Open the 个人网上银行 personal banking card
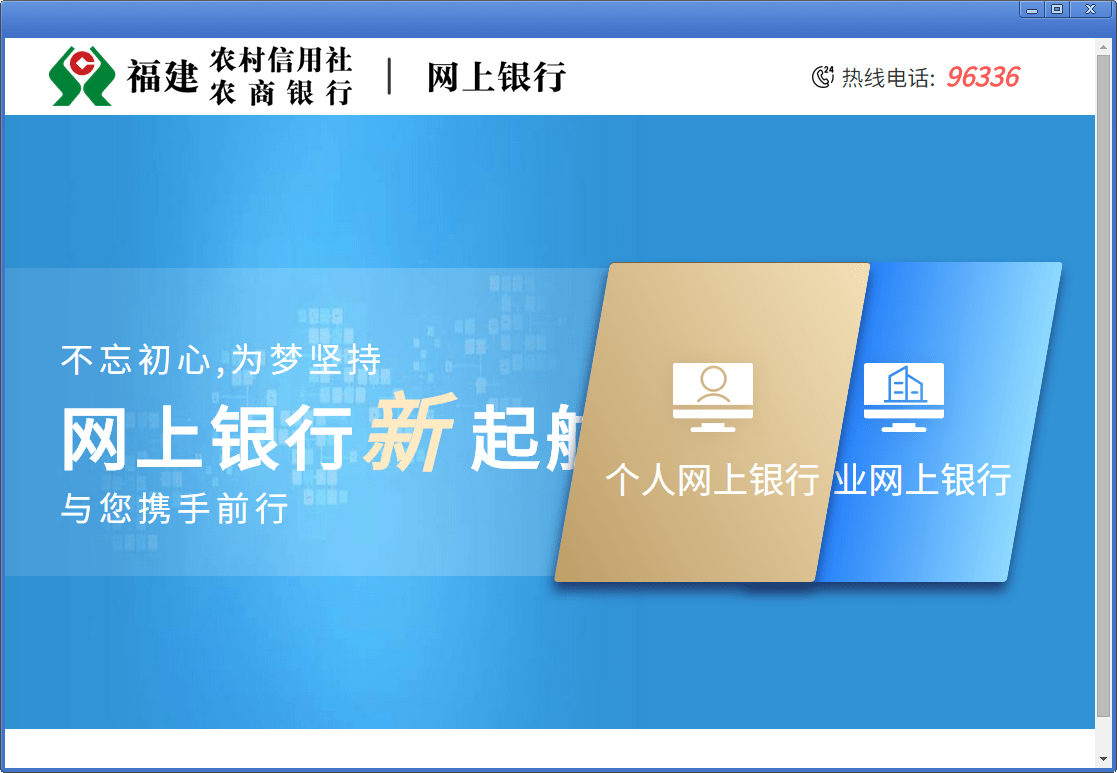 [x=712, y=422]
